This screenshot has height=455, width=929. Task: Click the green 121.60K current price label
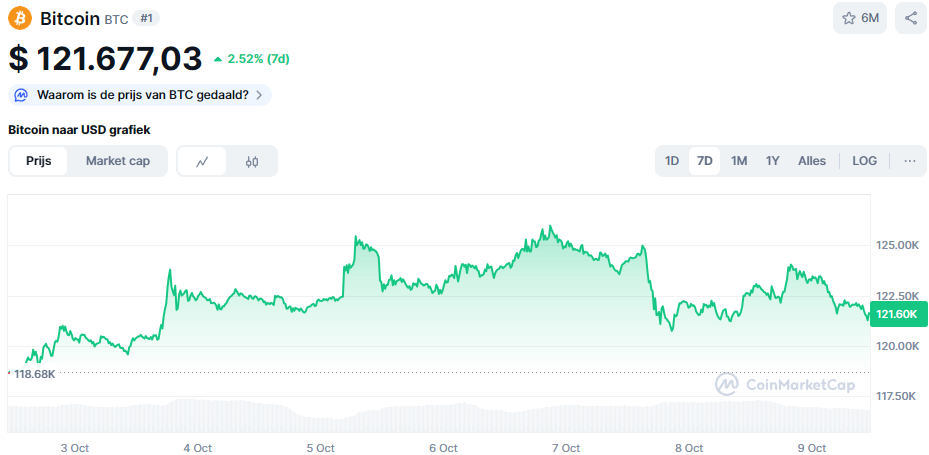(898, 314)
